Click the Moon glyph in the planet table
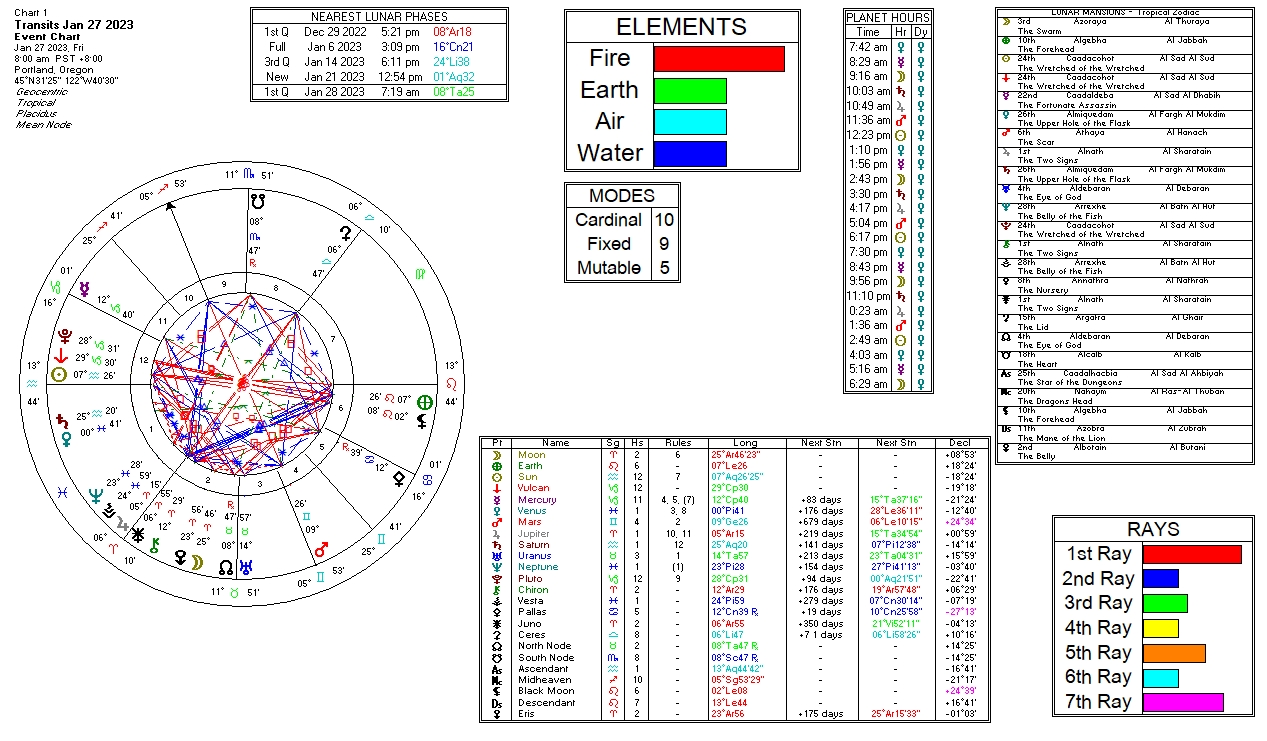Screen dimensions: 1267x741 pyautogui.click(x=497, y=455)
